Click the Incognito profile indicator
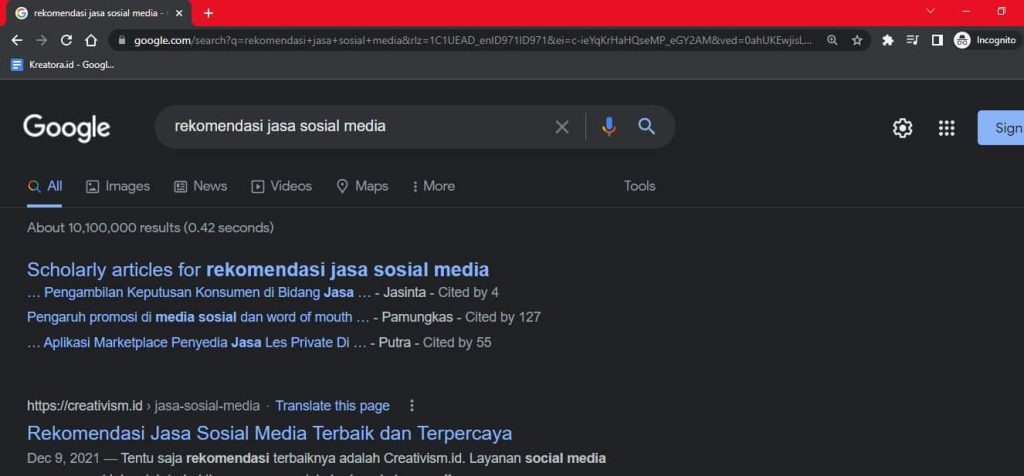The height and width of the screenshot is (476, 1024). pyautogui.click(x=985, y=40)
